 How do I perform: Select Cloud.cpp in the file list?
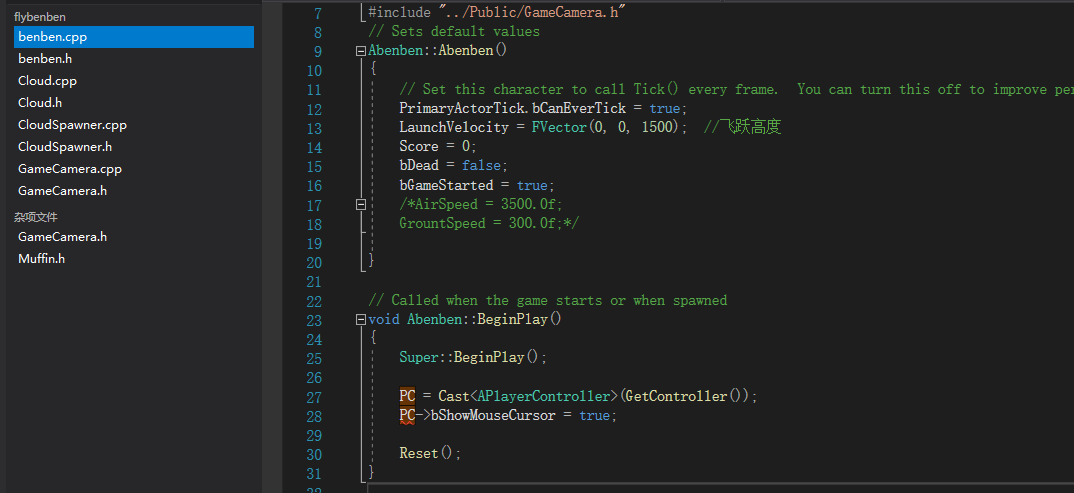tap(47, 81)
